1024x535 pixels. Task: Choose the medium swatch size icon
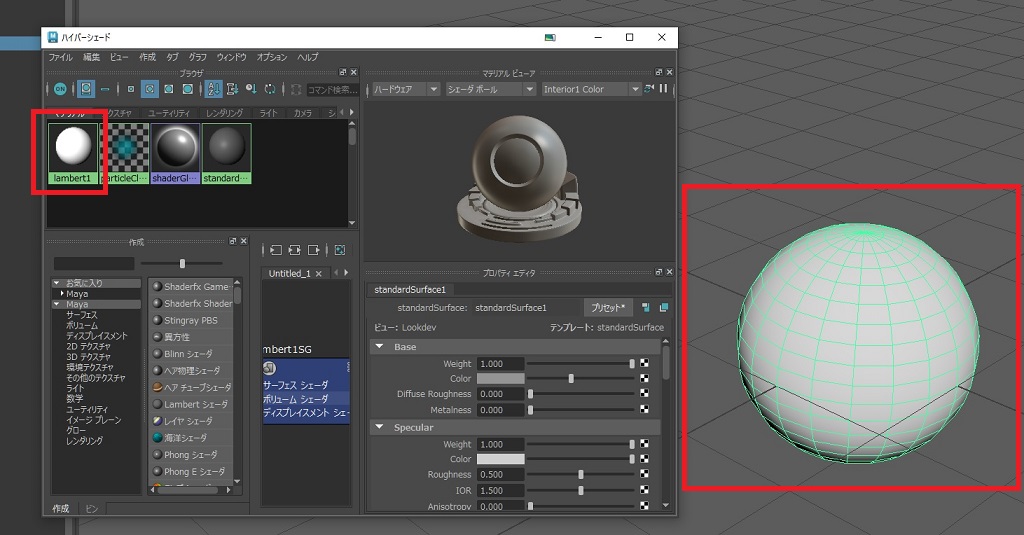point(150,89)
